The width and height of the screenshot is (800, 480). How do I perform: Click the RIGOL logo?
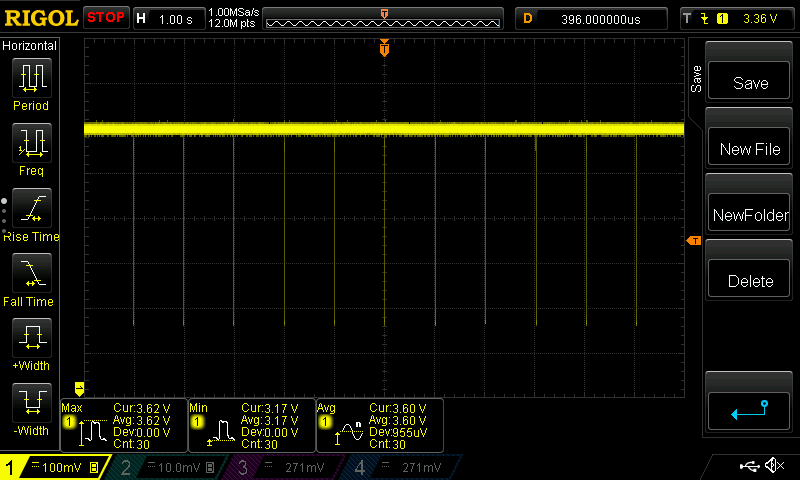click(x=41, y=18)
